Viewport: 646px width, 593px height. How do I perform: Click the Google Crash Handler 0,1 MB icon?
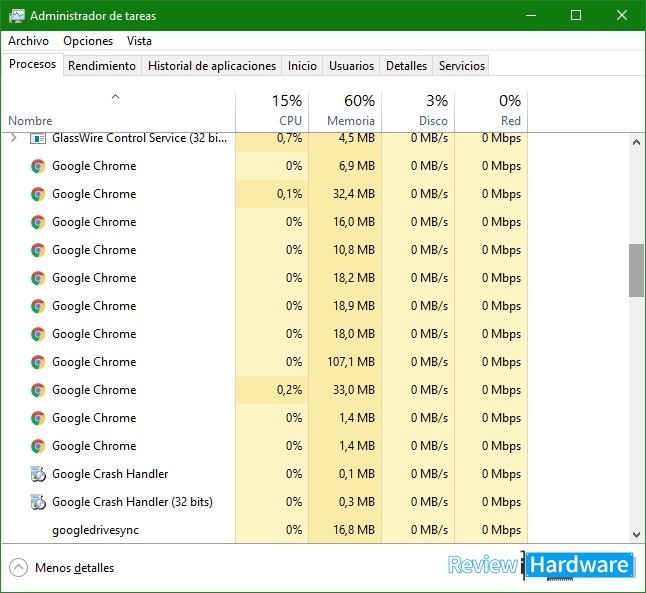pos(38,474)
